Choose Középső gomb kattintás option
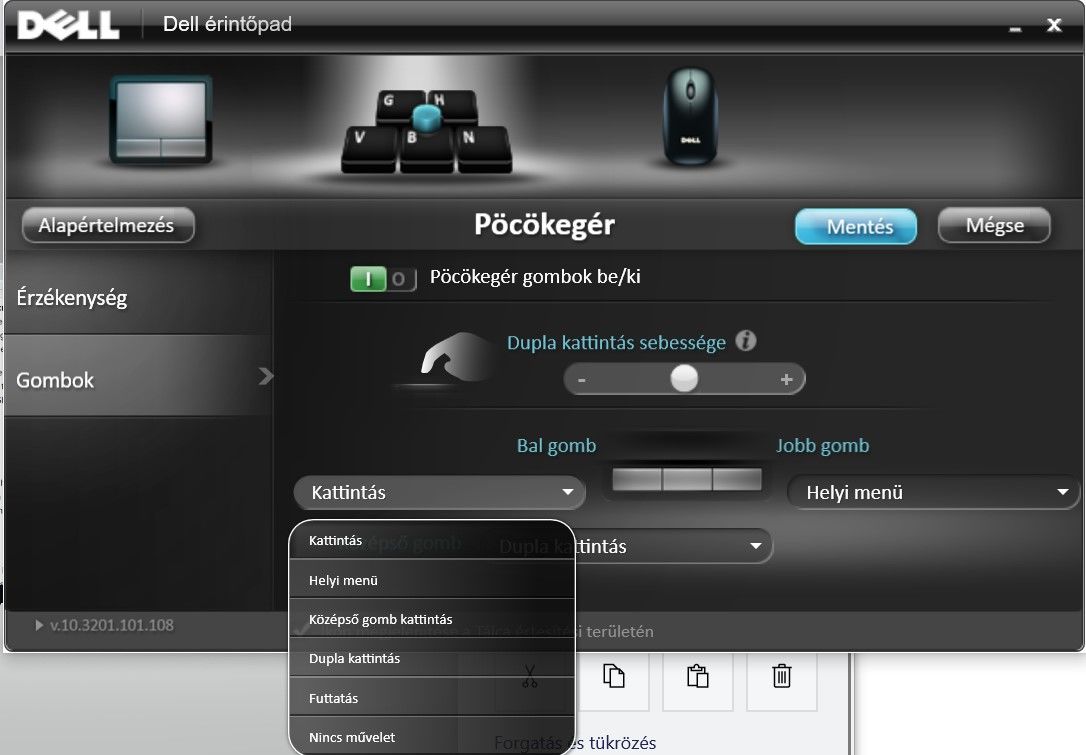Viewport: 1086px width, 755px height. click(x=432, y=619)
